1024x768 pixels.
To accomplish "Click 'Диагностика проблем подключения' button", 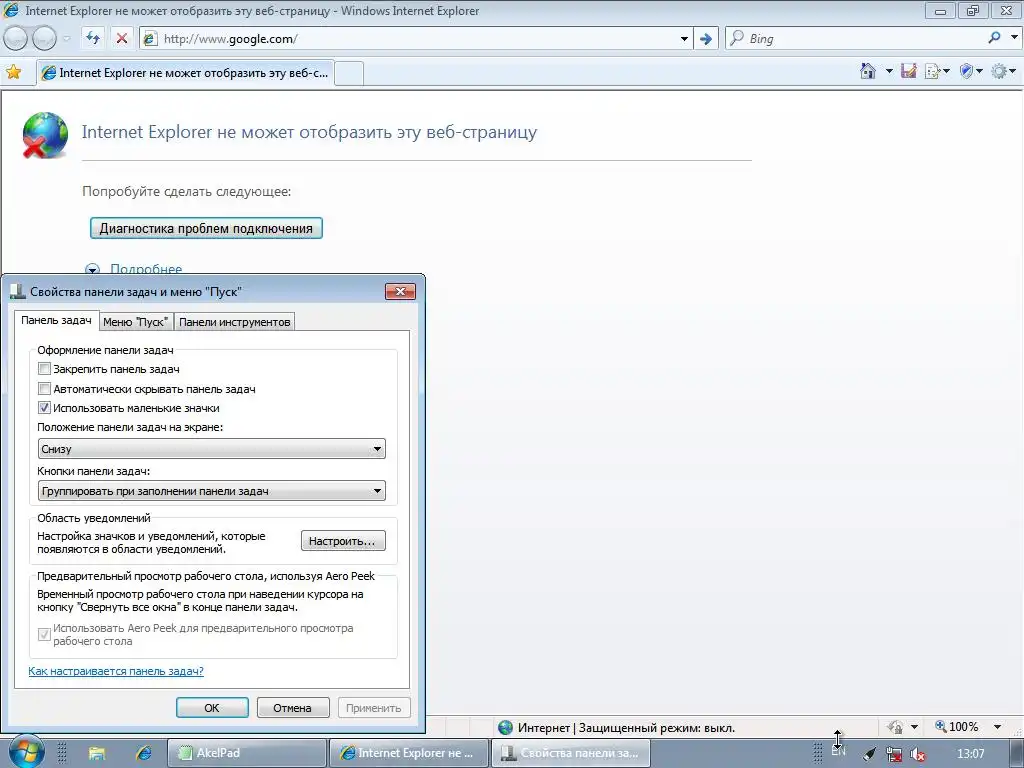I will point(206,229).
